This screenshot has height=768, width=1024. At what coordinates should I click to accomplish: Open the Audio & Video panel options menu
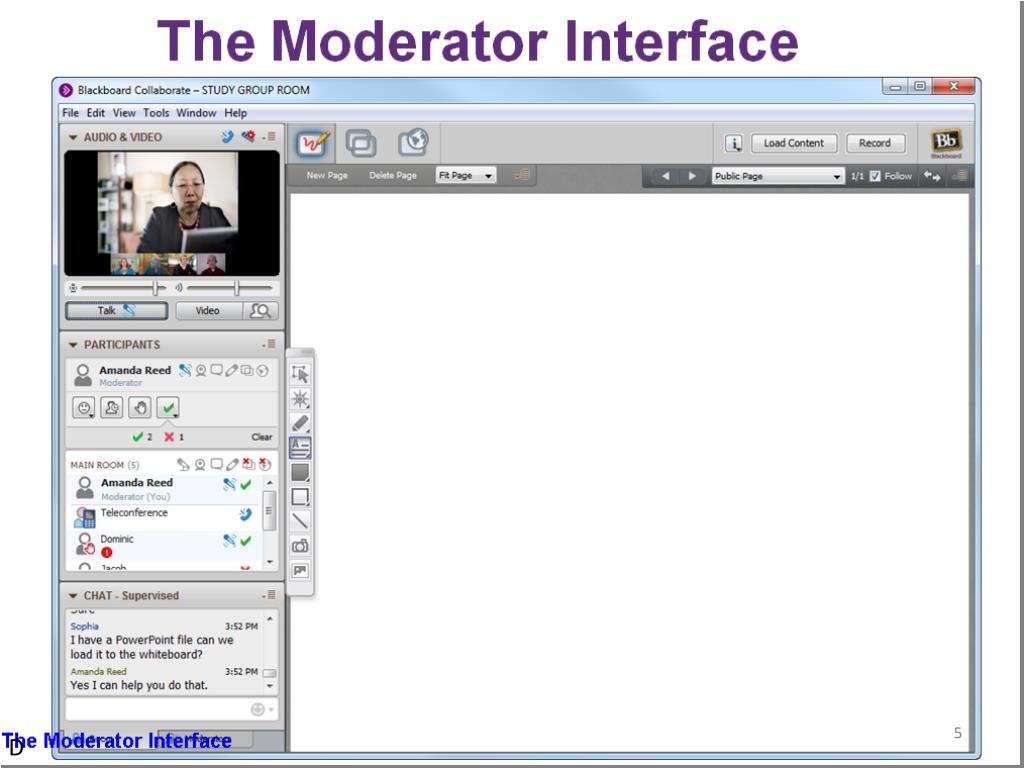coord(270,136)
